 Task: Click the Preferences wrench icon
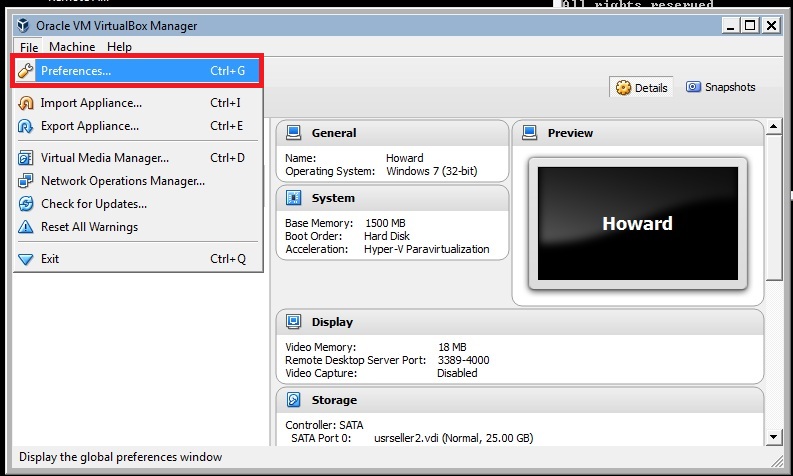click(x=25, y=71)
